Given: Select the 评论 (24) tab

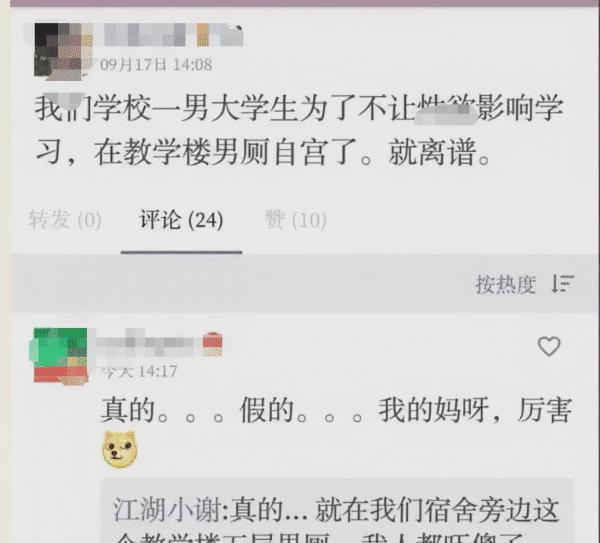Looking at the screenshot, I should tap(181, 220).
